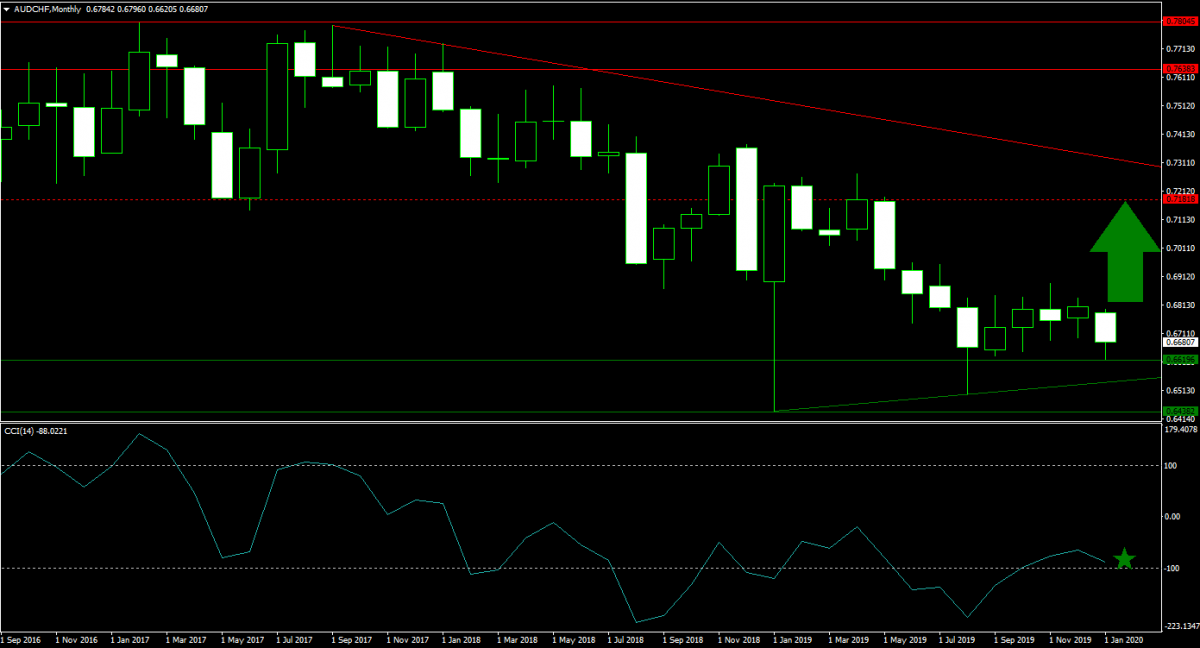Screen dimensions: 1200x648
Task: Click the red 0.71918 dashed level label
Action: 1179,199
